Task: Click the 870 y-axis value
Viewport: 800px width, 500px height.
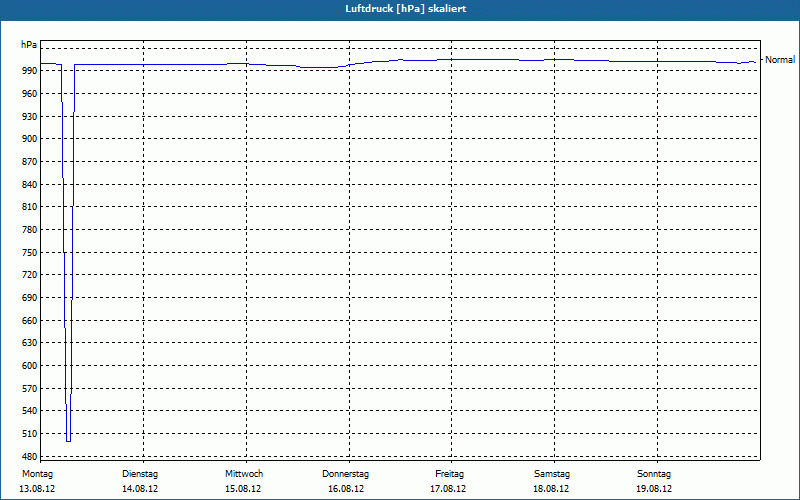Action: (x=29, y=162)
